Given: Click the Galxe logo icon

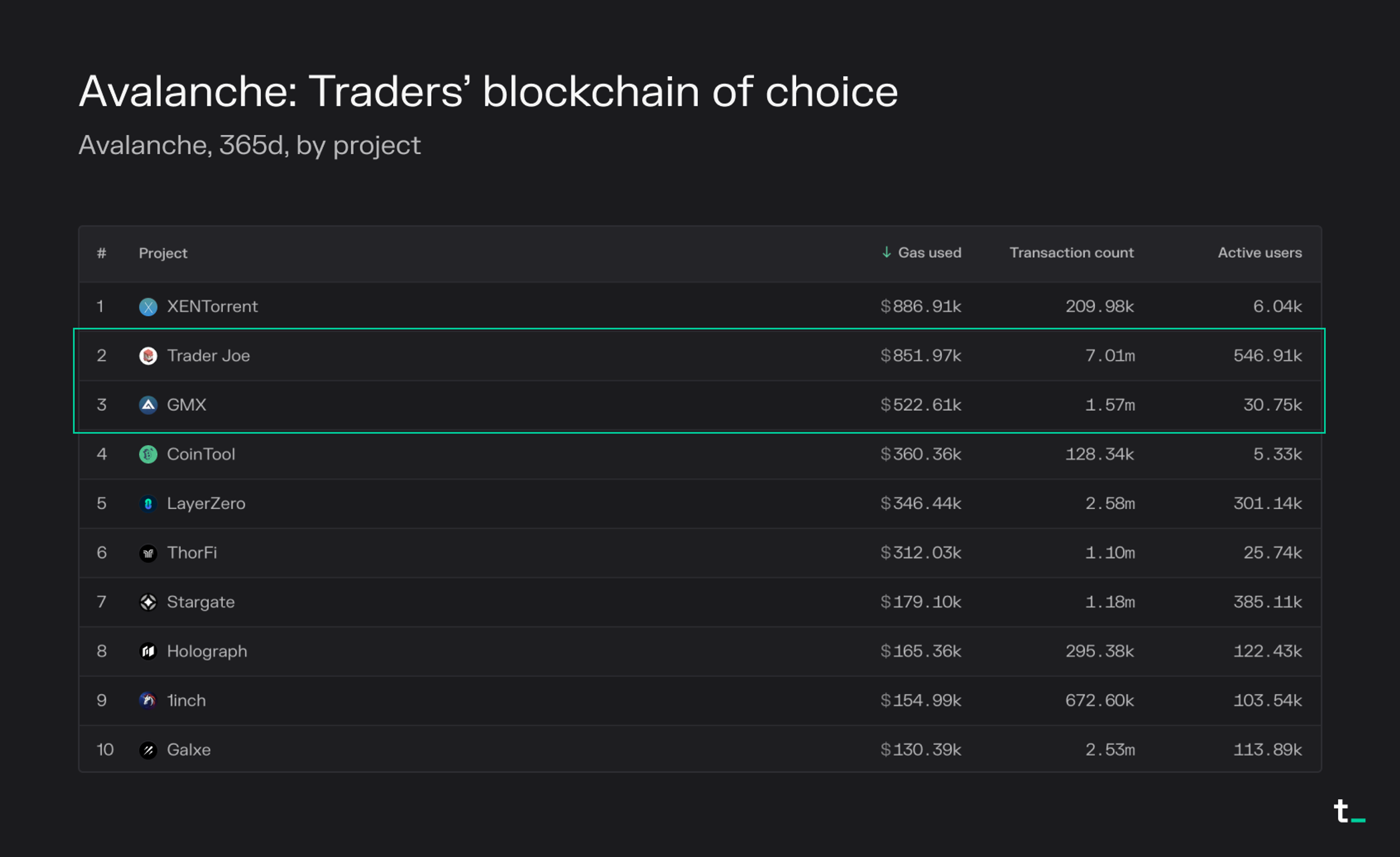Looking at the screenshot, I should pos(148,750).
